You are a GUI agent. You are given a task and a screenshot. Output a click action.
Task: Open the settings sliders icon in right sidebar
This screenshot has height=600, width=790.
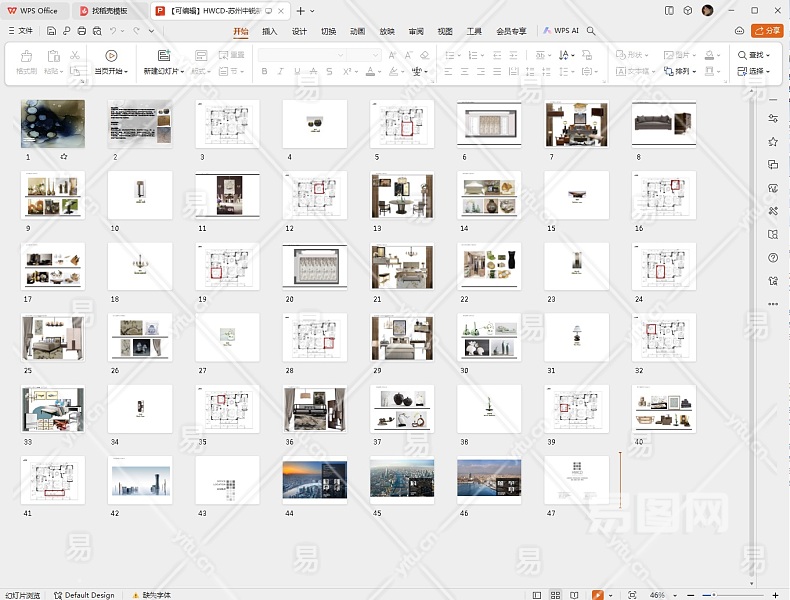773,119
